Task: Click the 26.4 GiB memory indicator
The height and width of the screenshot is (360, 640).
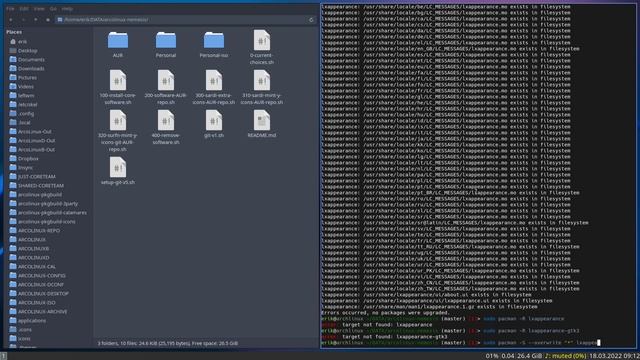Action: point(529,356)
